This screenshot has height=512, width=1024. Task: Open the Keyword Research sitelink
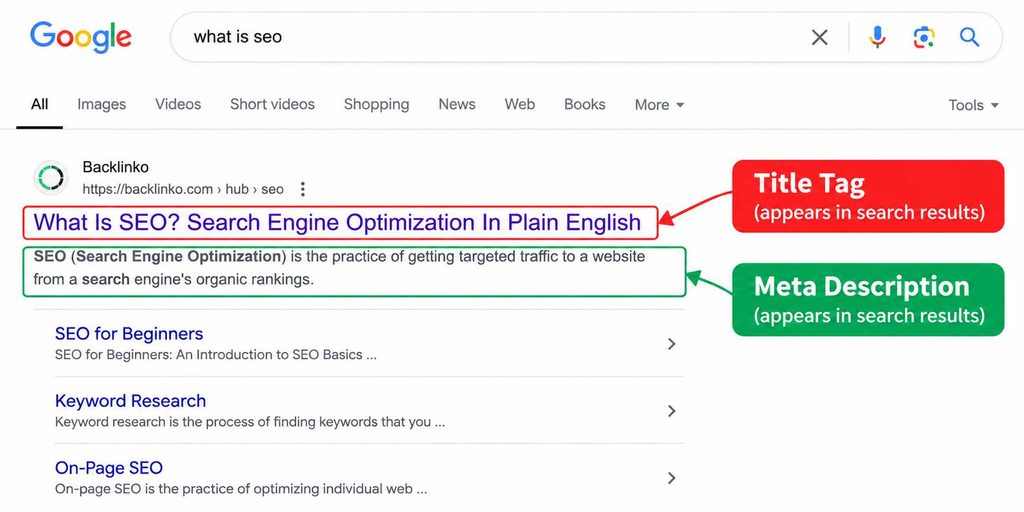tap(130, 401)
